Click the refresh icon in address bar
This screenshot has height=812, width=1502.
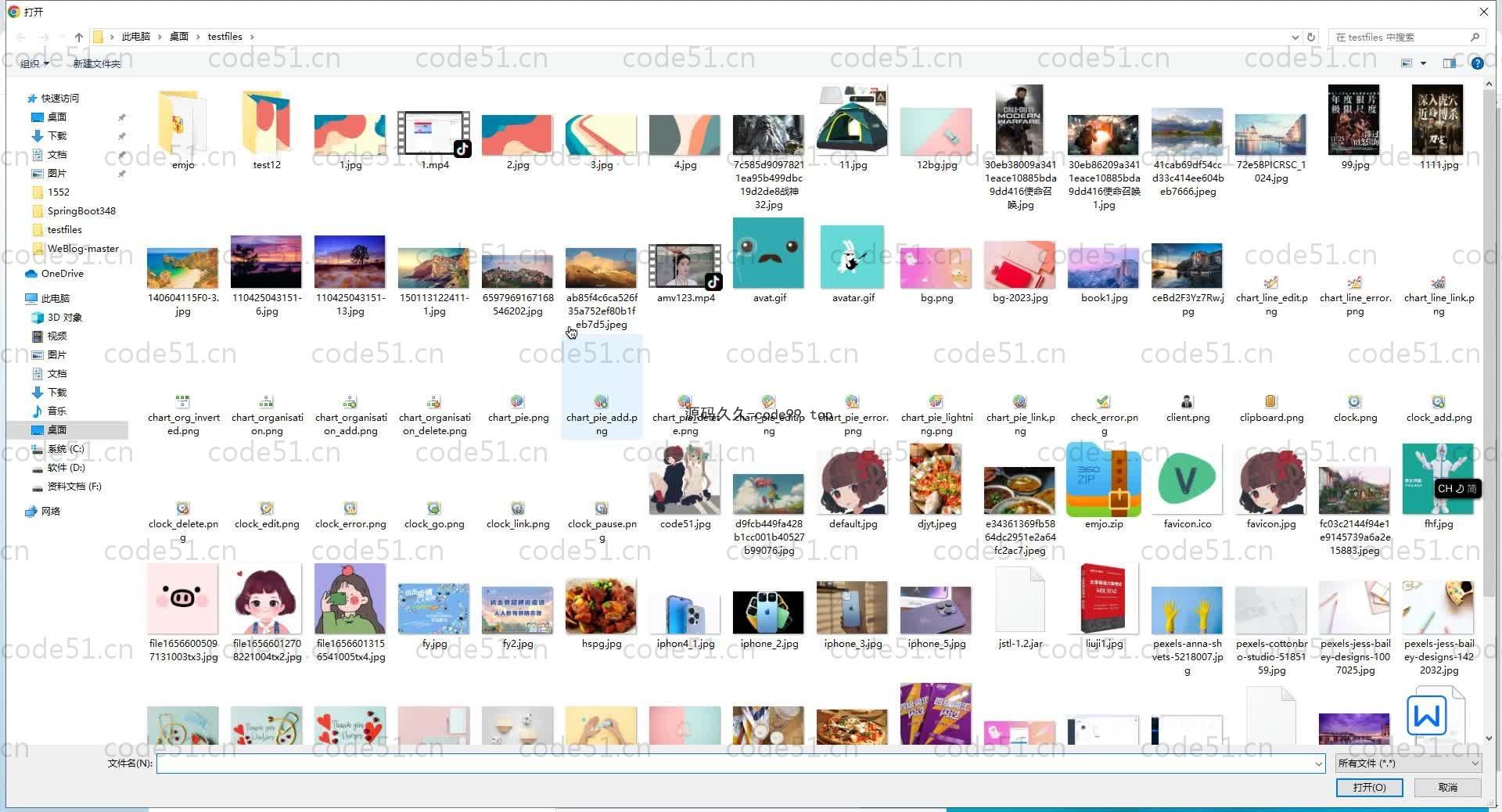click(1311, 37)
